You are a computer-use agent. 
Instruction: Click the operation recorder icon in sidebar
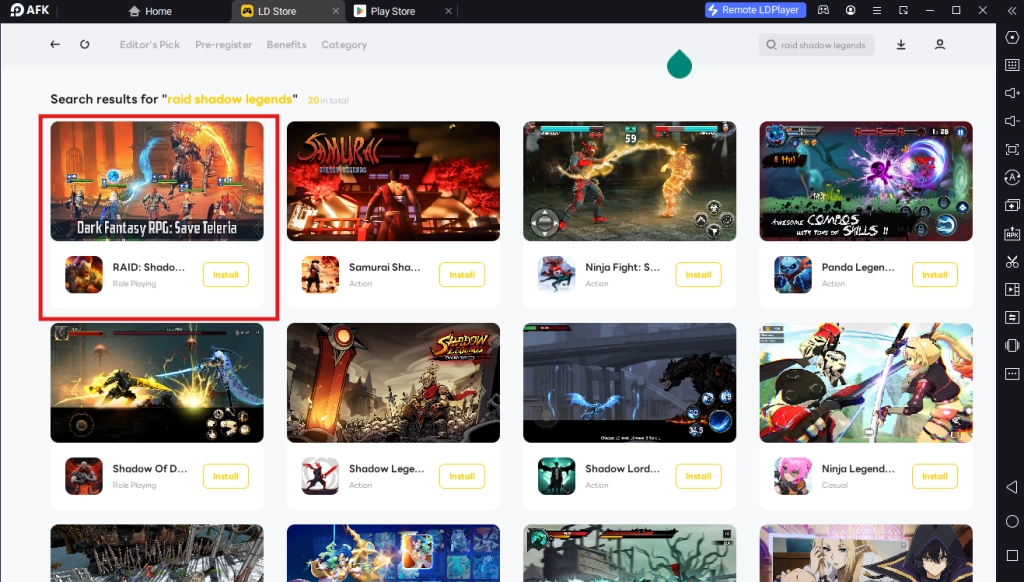point(1012,178)
